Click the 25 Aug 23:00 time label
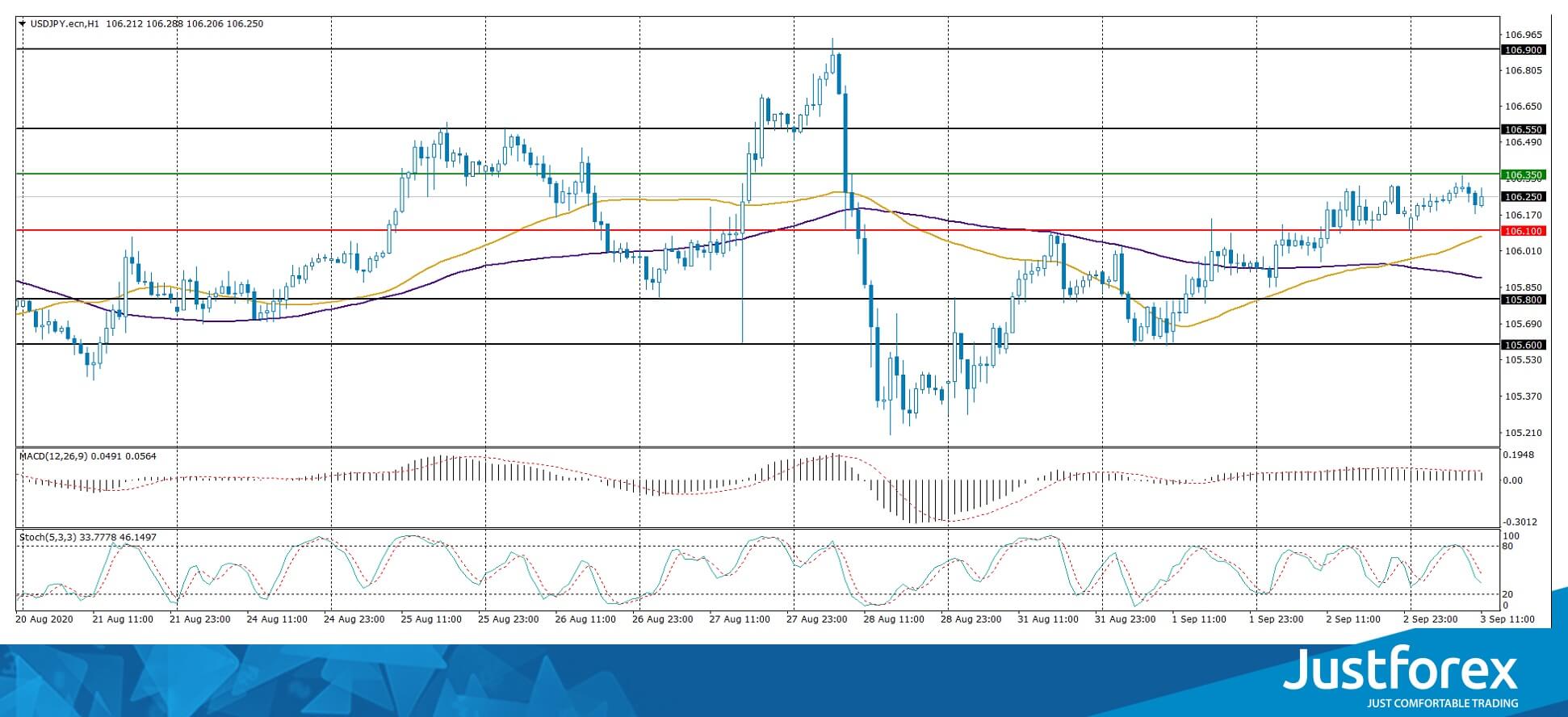Viewport: 1568px width, 717px height. point(508,619)
